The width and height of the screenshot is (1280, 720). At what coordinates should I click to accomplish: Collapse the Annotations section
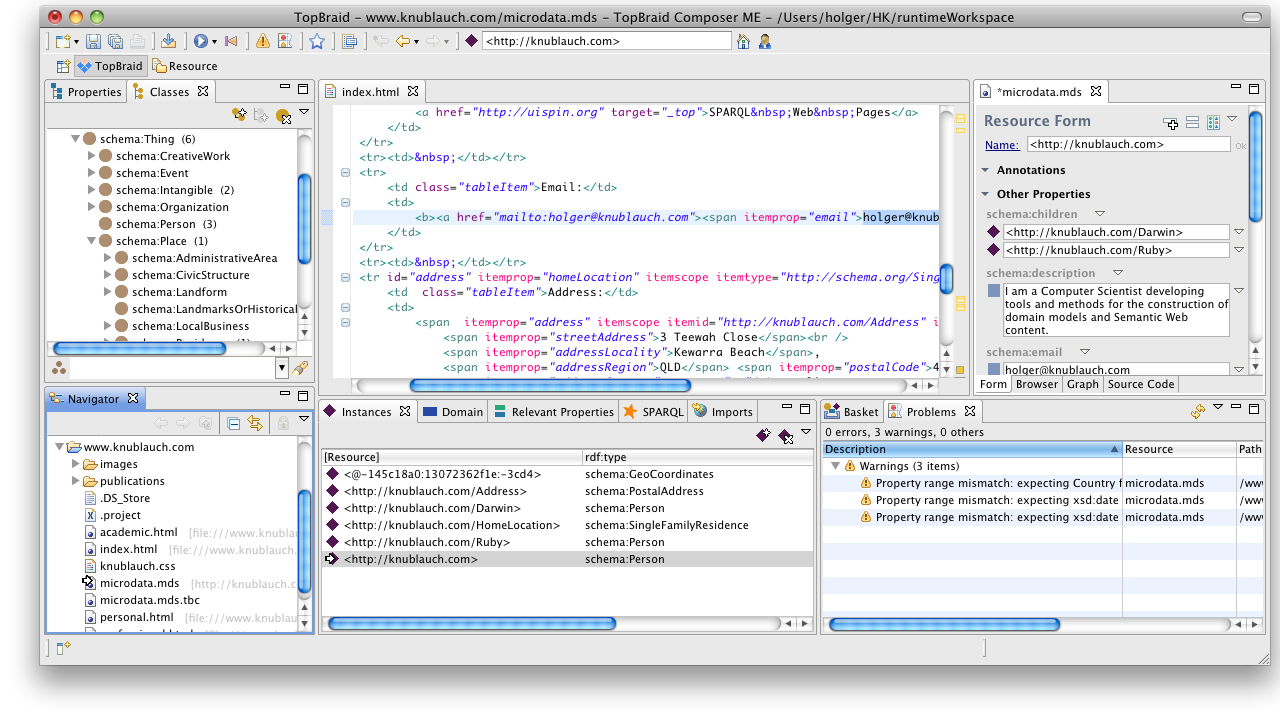tap(986, 170)
